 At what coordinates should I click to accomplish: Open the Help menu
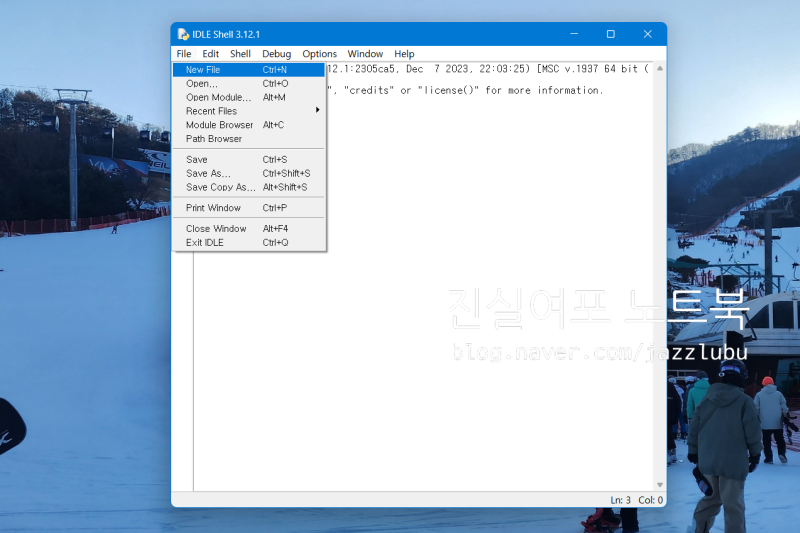[x=404, y=54]
